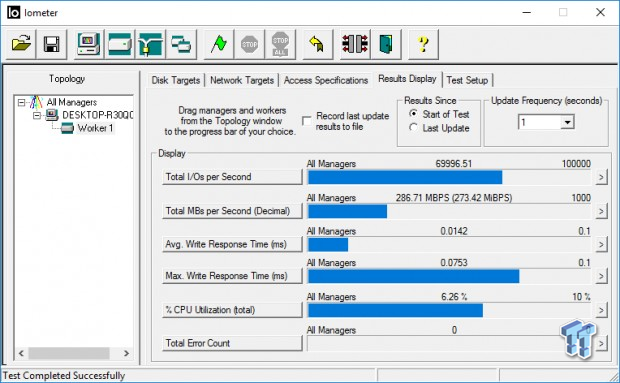Viewport: 620px width, 383px height.
Task: Click the Avg. Write Response Time progress bar
Action: coord(449,245)
